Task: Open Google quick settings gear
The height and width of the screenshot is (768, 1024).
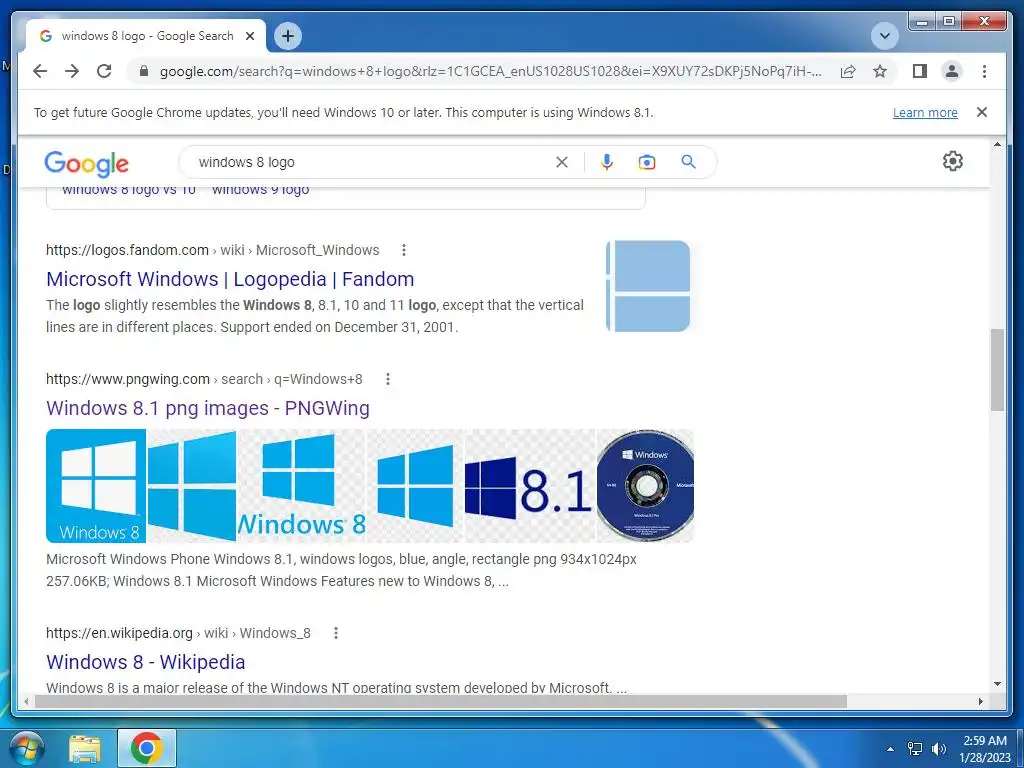Action: (953, 161)
